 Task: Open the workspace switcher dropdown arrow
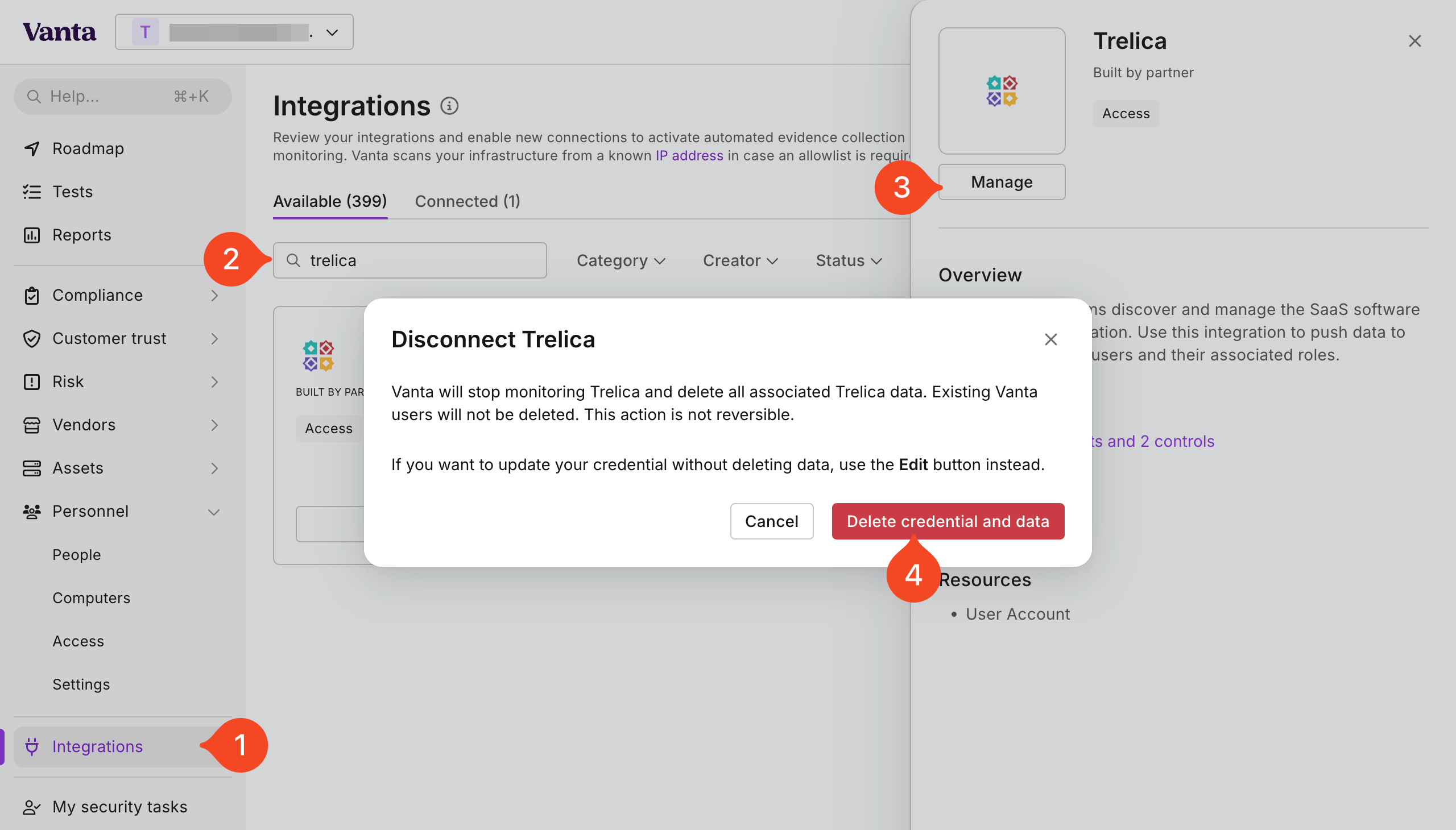[x=332, y=32]
